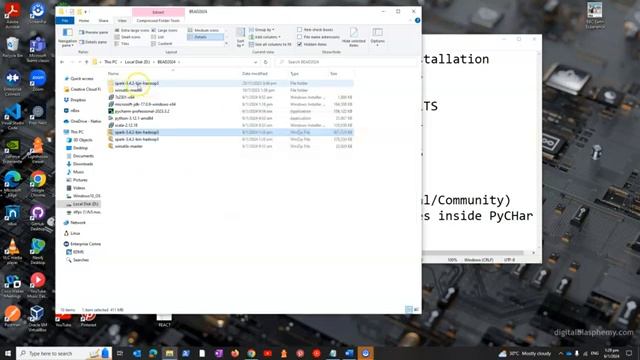Click Hide selected items button
640x360 pixels.
[x=354, y=37]
